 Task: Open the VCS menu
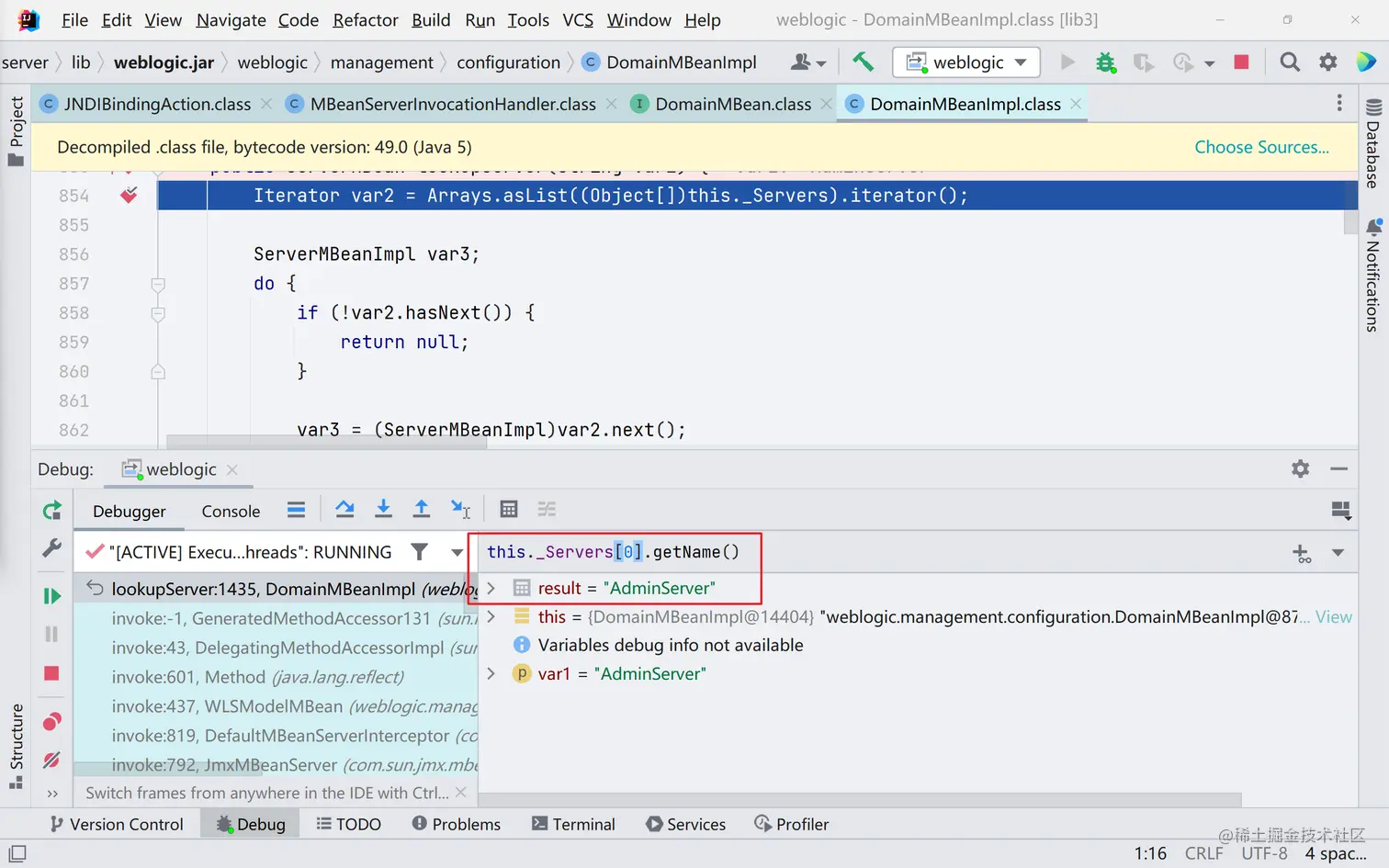point(578,19)
